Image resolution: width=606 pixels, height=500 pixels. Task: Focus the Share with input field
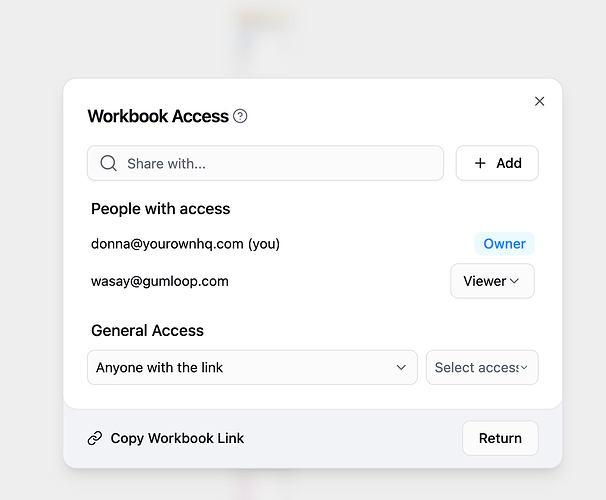click(x=280, y=163)
